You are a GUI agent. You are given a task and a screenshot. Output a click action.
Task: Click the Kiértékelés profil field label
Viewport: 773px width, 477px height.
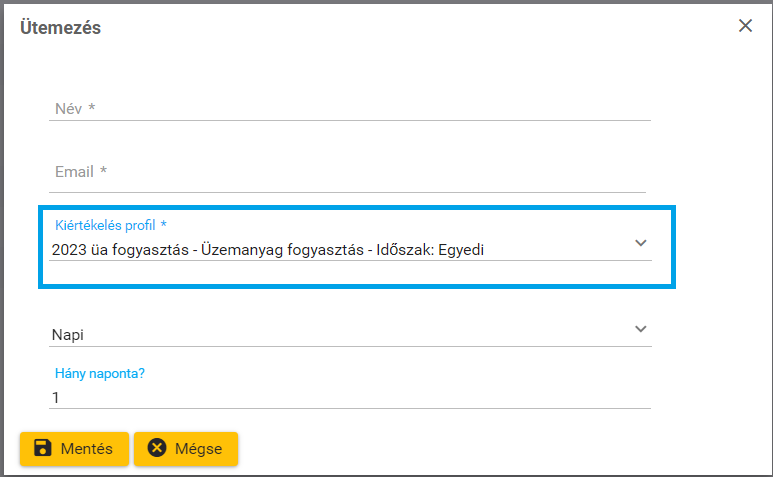[105, 225]
